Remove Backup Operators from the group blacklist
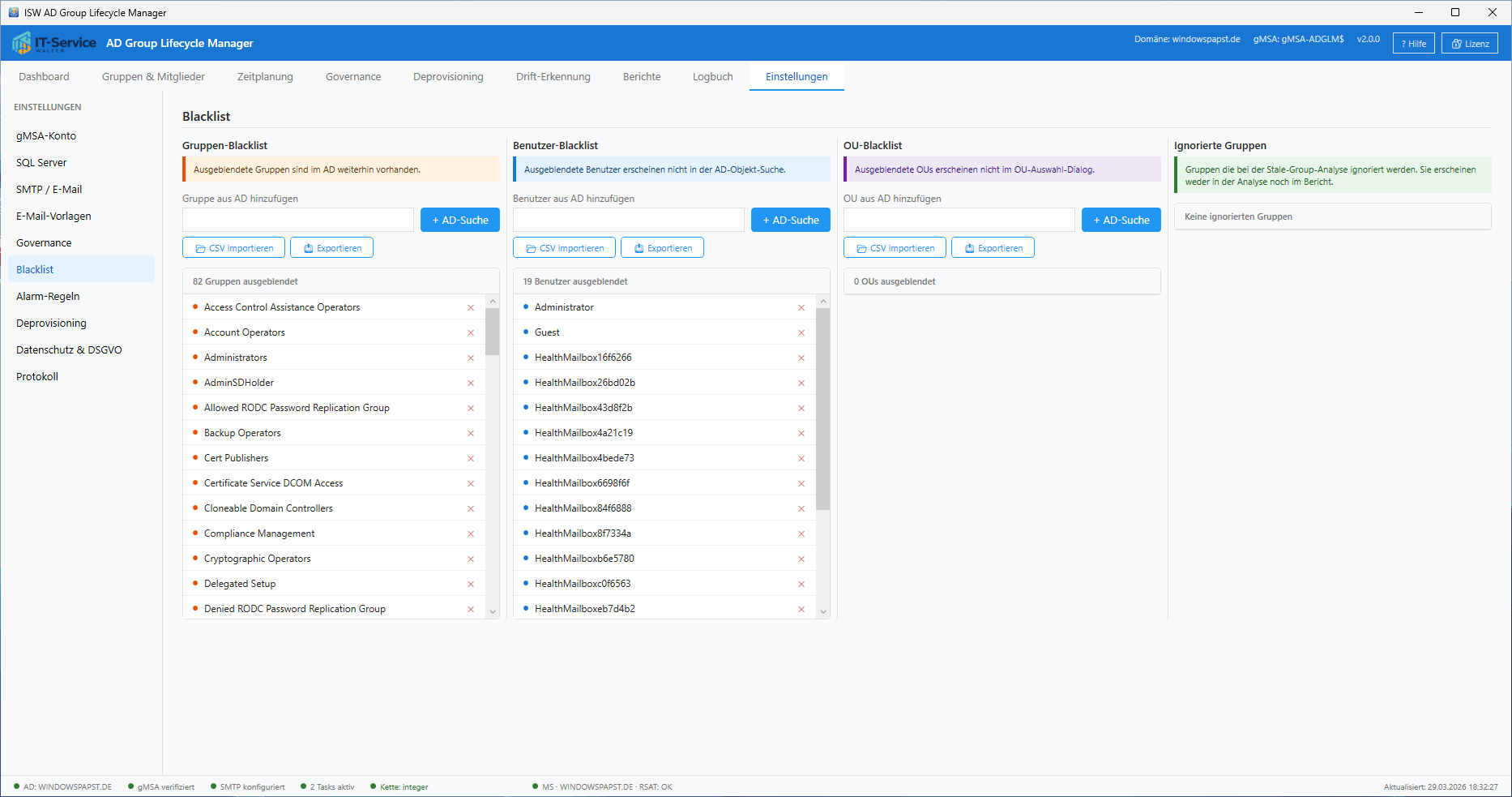The image size is (1512, 797). click(x=471, y=433)
